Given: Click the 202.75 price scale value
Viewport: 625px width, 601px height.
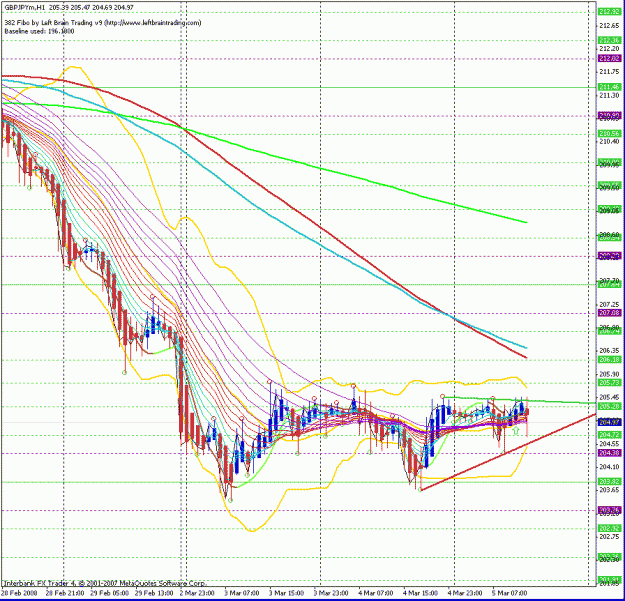Looking at the screenshot, I should (609, 536).
